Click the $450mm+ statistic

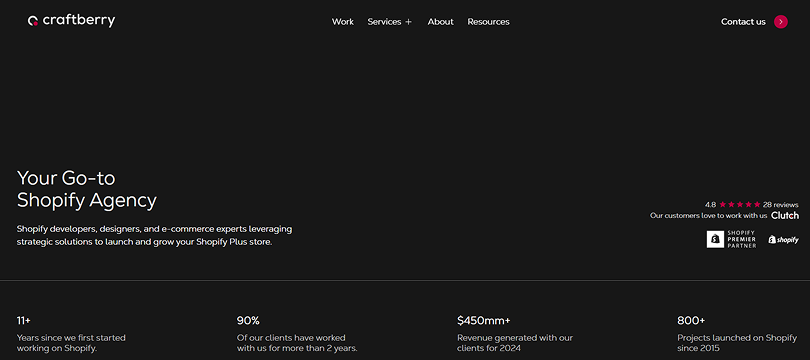click(484, 321)
